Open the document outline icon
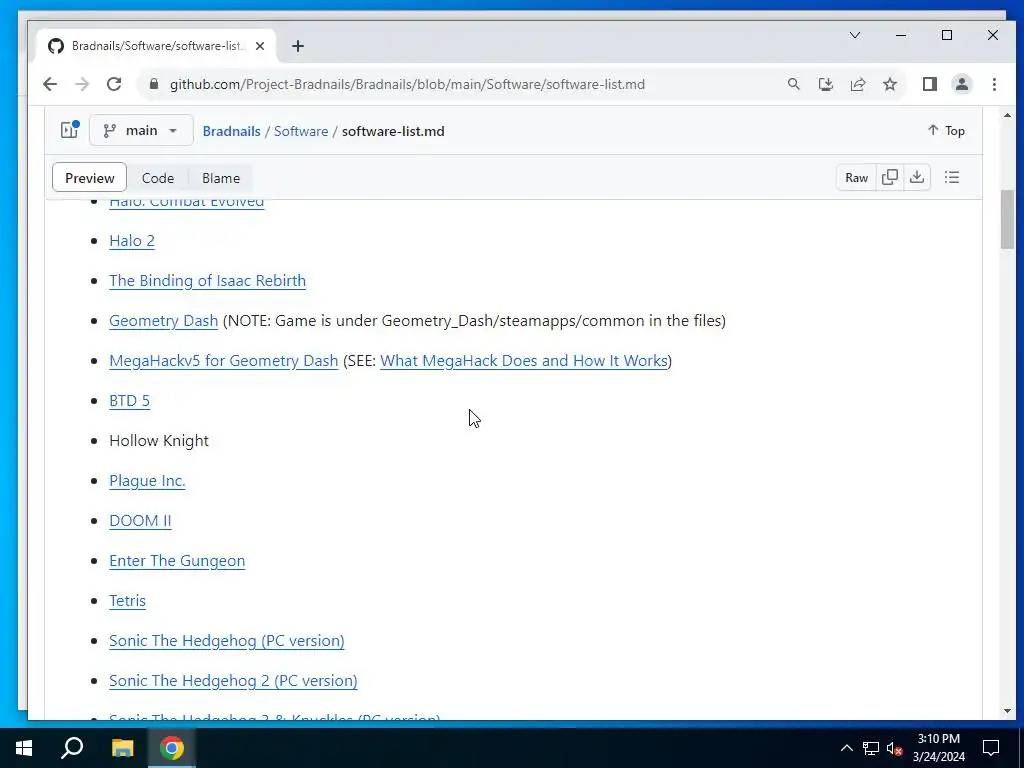This screenshot has height=768, width=1024. click(952, 178)
